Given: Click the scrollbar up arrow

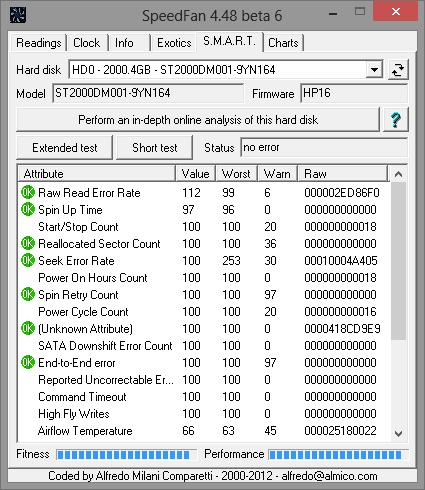Looking at the screenshot, I should 398,174.
